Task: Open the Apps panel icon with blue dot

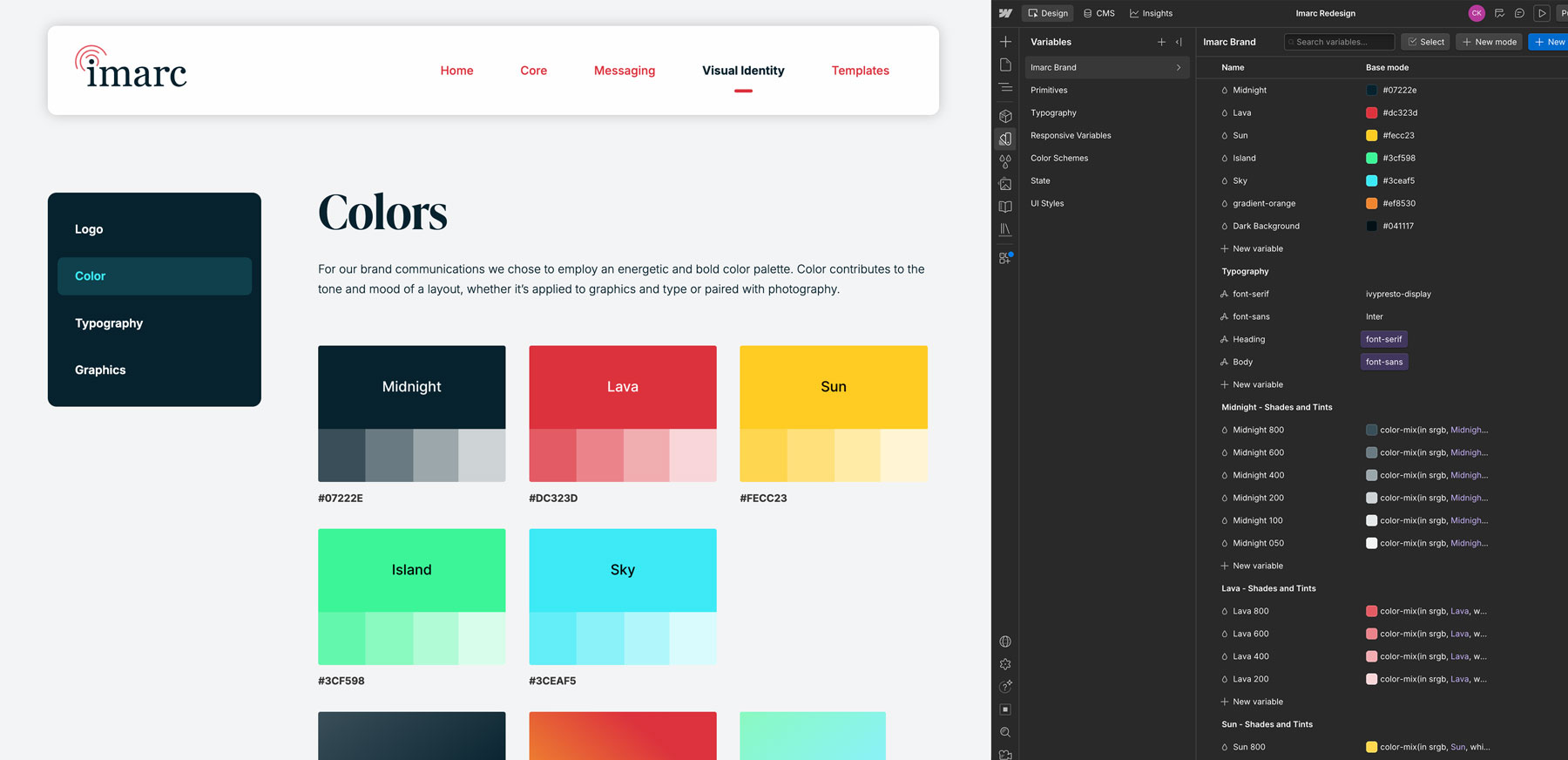Action: pos(1005,258)
